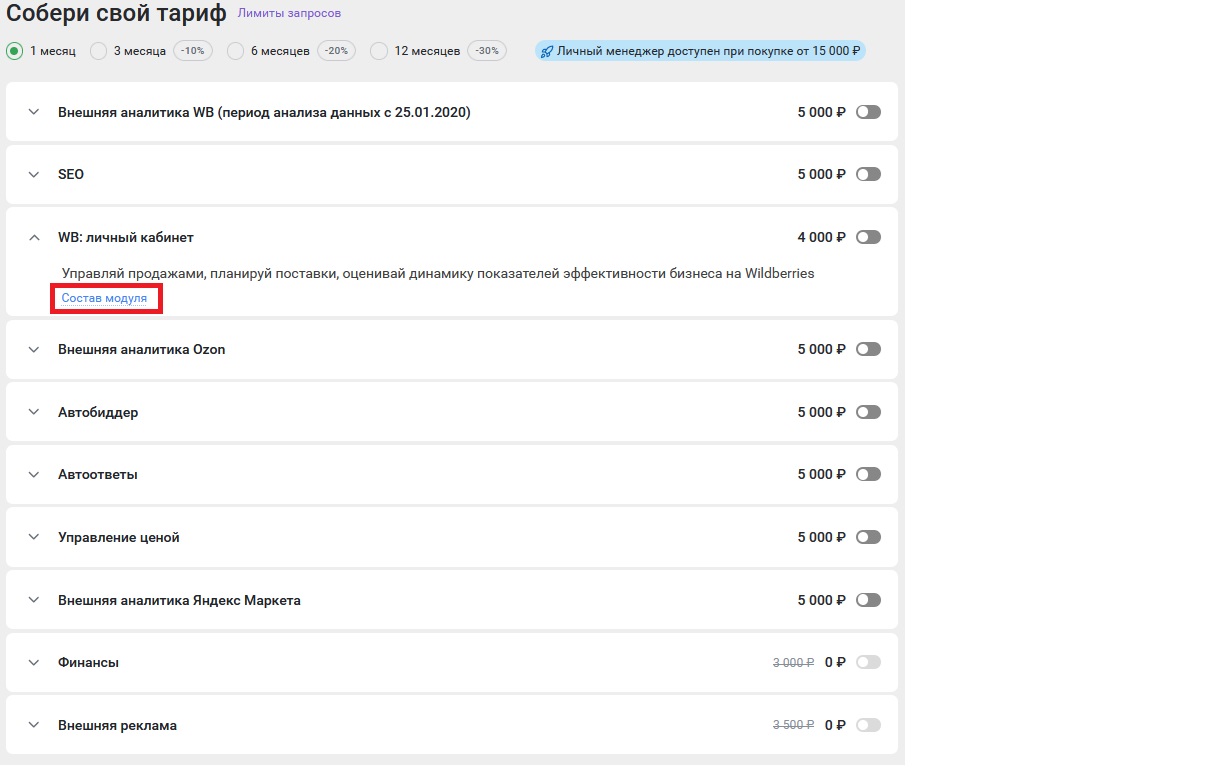Enable the Внешняя аналитика WB module toggle
This screenshot has height=774, width=1217.
pos(868,112)
